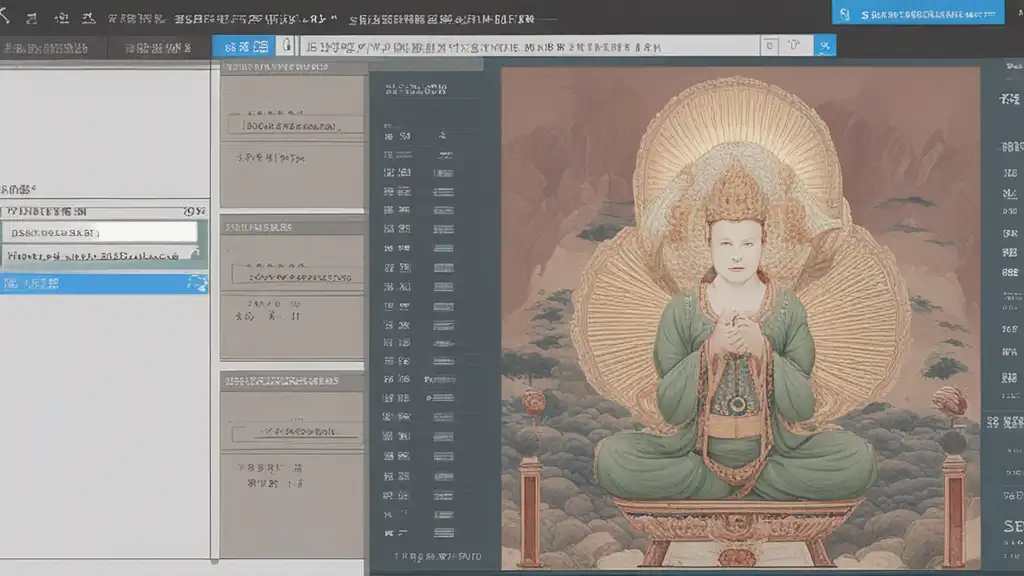The width and height of the screenshot is (1024, 576).
Task: Open the seated green-robed figure painting preview
Action: [741, 317]
